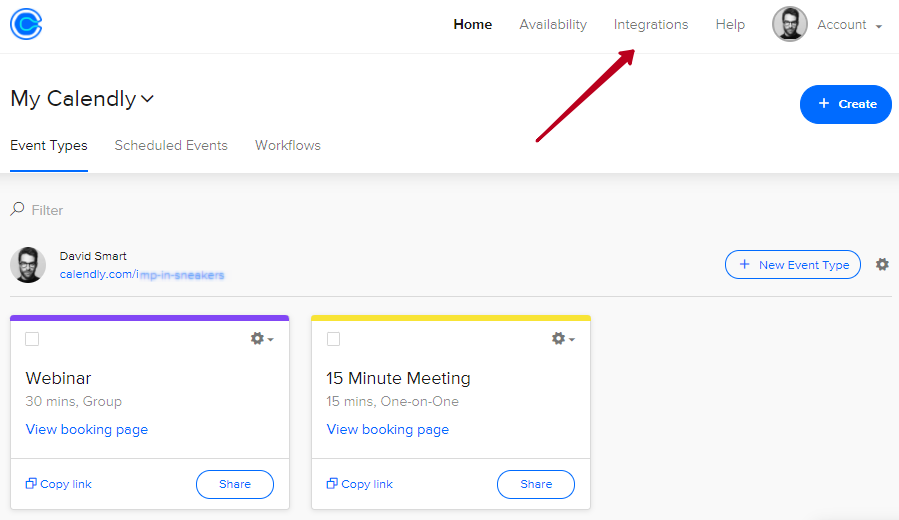
Task: Open the 15 Minute Meeting event title
Action: 398,378
